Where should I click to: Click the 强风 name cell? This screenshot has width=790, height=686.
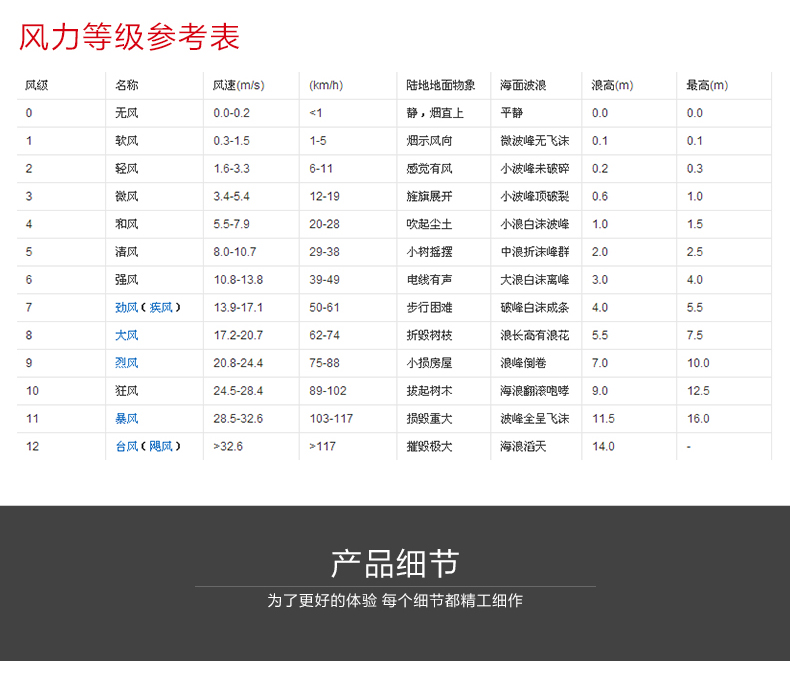tap(126, 280)
